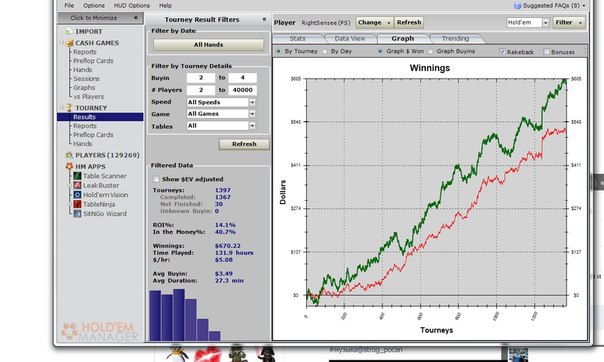Click the Tourneys count 1397
Image resolution: width=604 pixels, height=362 pixels.
(x=223, y=190)
